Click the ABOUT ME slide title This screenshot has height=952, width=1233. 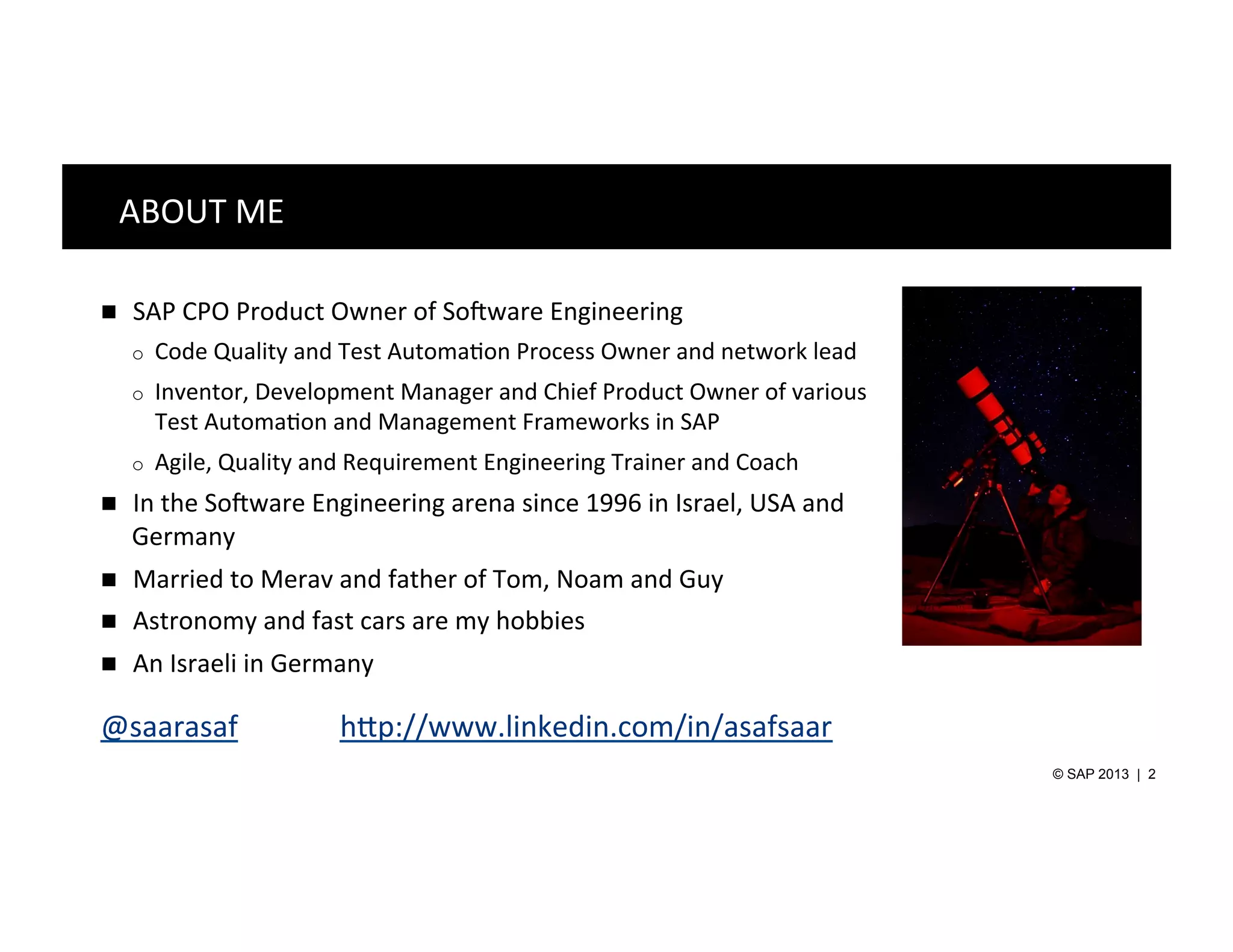(x=201, y=211)
